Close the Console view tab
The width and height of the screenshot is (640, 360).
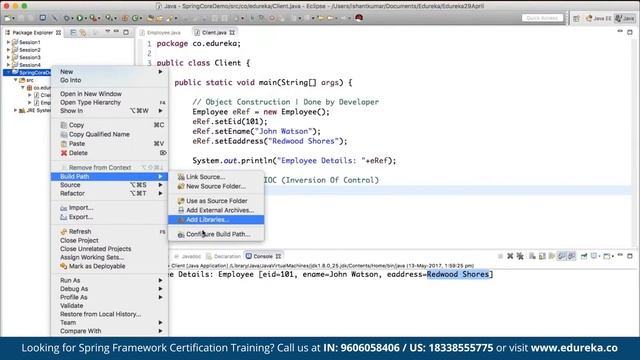278,256
